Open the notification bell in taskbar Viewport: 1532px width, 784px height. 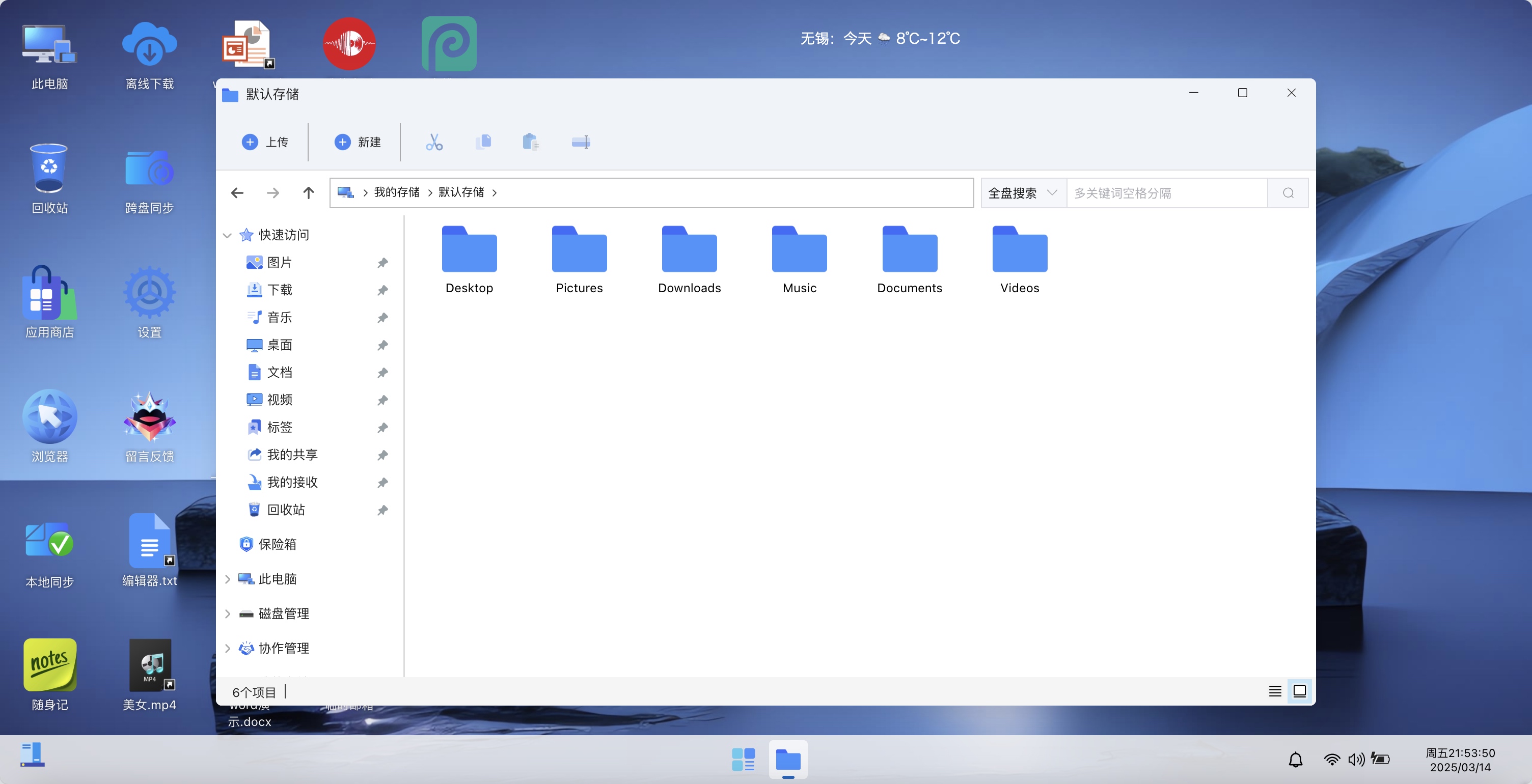pos(1295,760)
